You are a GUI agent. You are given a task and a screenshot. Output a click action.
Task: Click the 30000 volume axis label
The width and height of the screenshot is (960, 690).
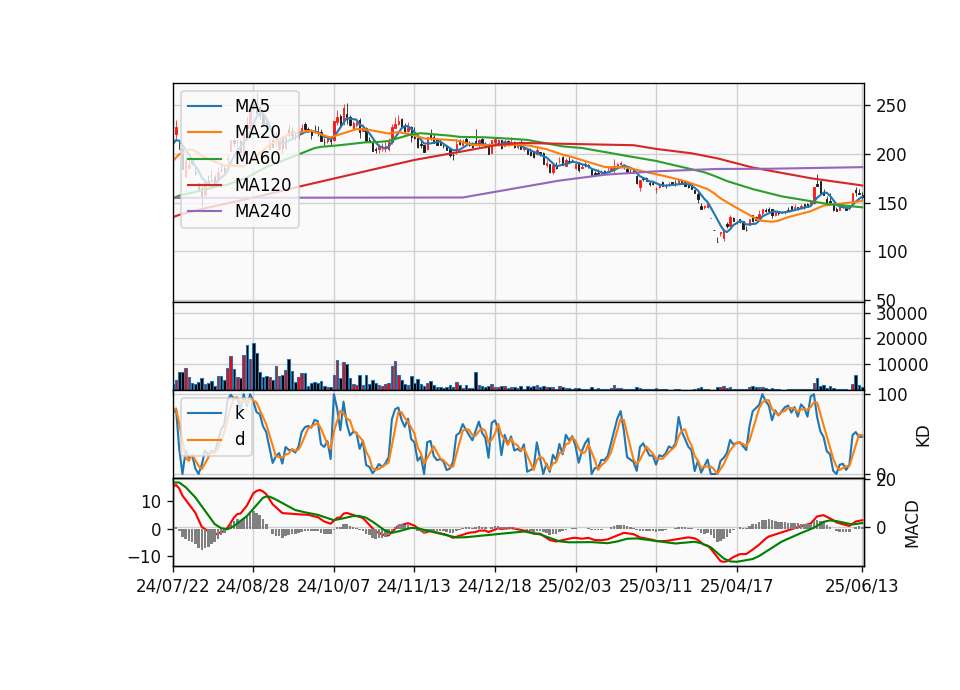[x=902, y=314]
